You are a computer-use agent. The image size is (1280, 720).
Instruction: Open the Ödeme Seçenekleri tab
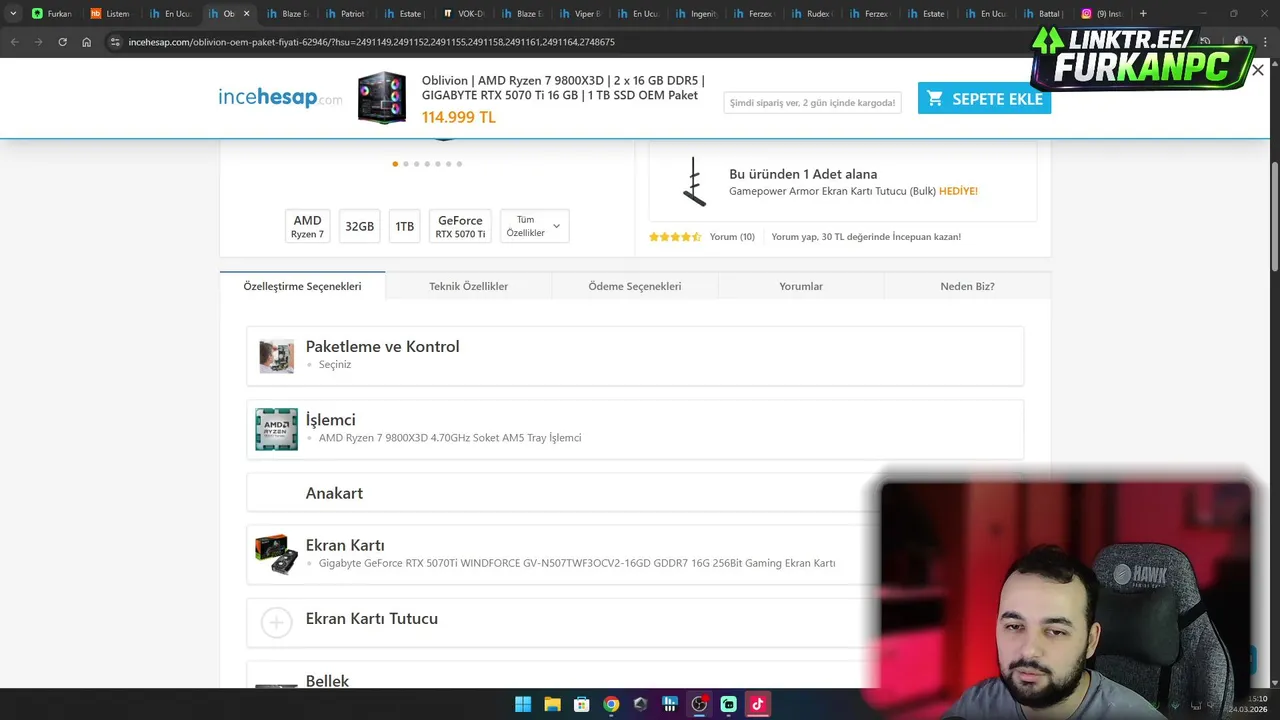(x=634, y=286)
